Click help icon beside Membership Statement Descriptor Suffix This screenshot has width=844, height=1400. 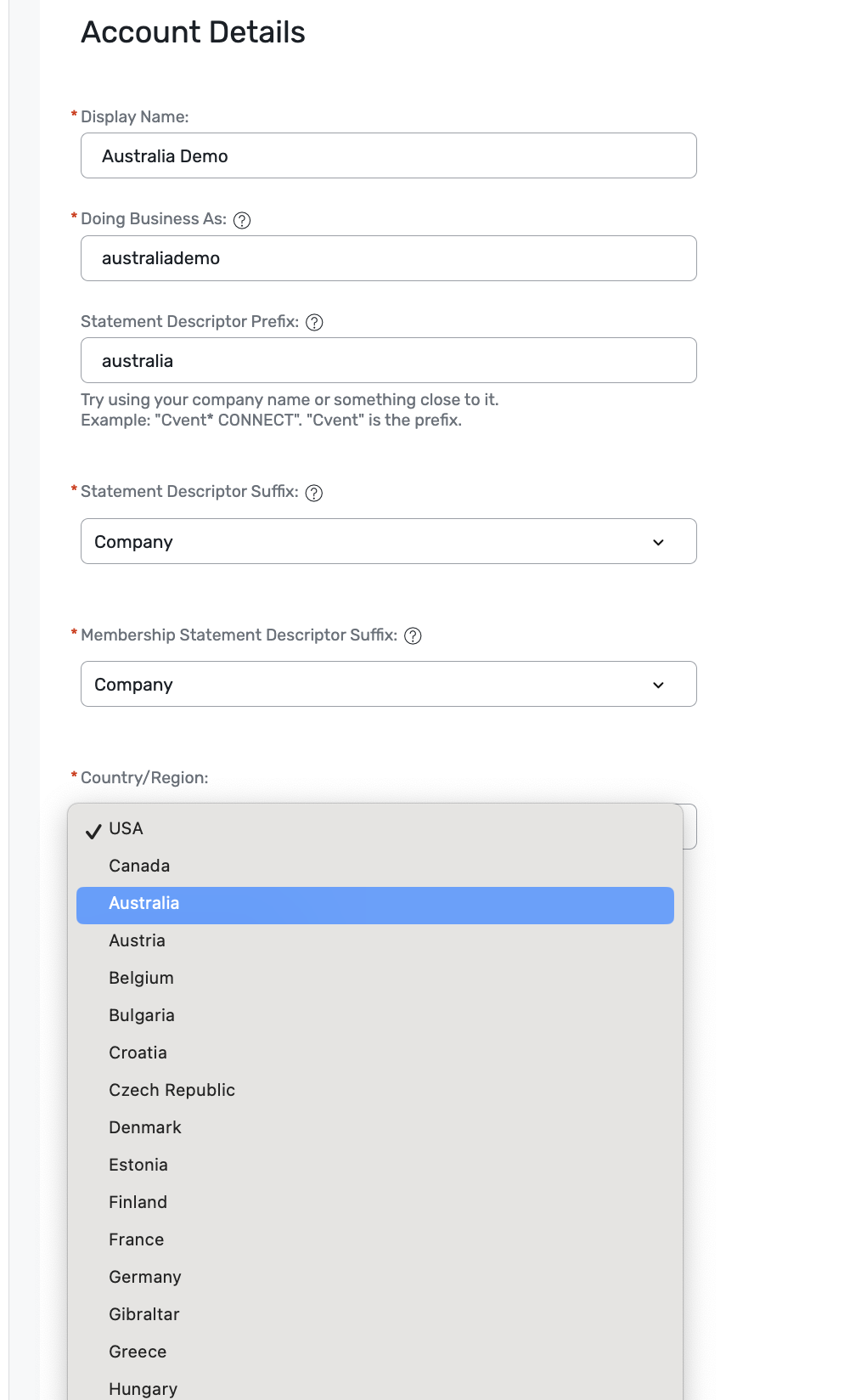point(413,636)
